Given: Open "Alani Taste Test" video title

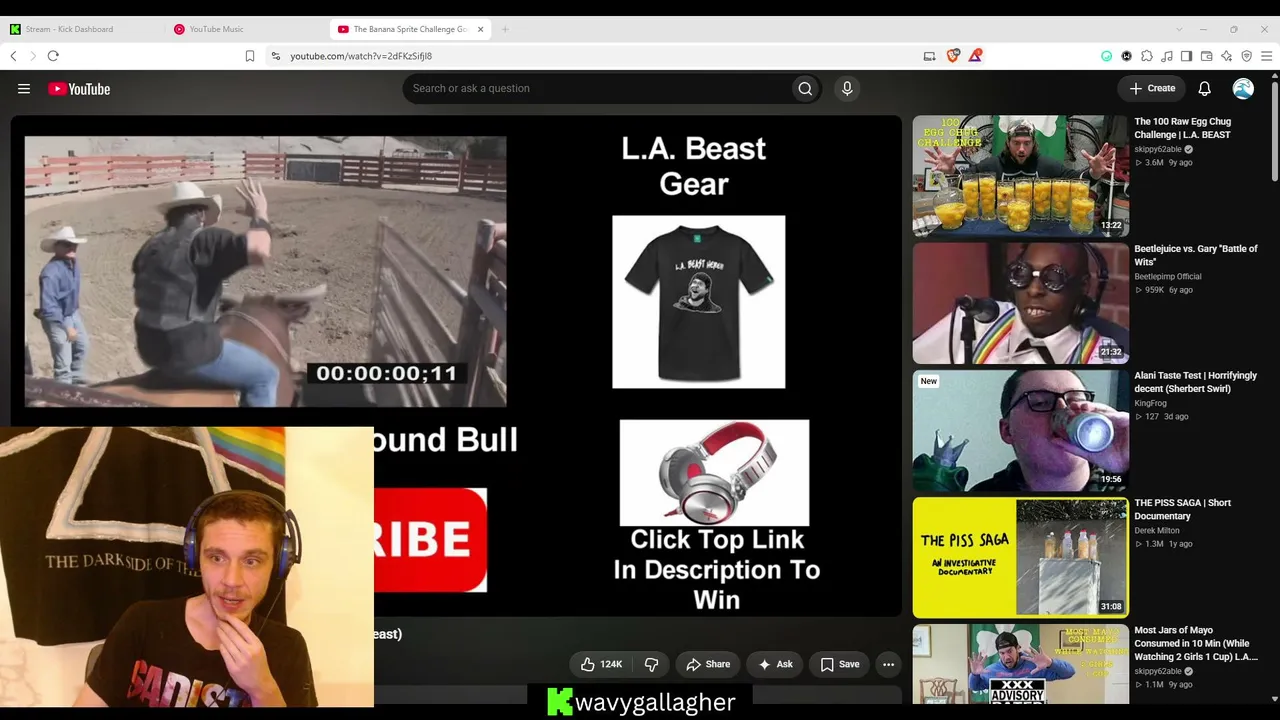Looking at the screenshot, I should 1196,382.
